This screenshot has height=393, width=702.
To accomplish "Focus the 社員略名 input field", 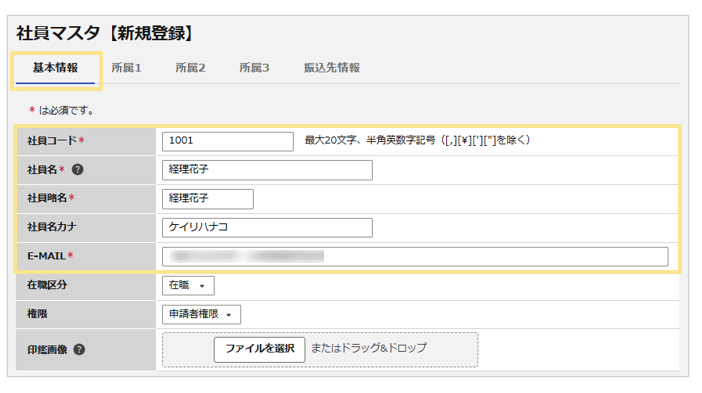I will [208, 199].
